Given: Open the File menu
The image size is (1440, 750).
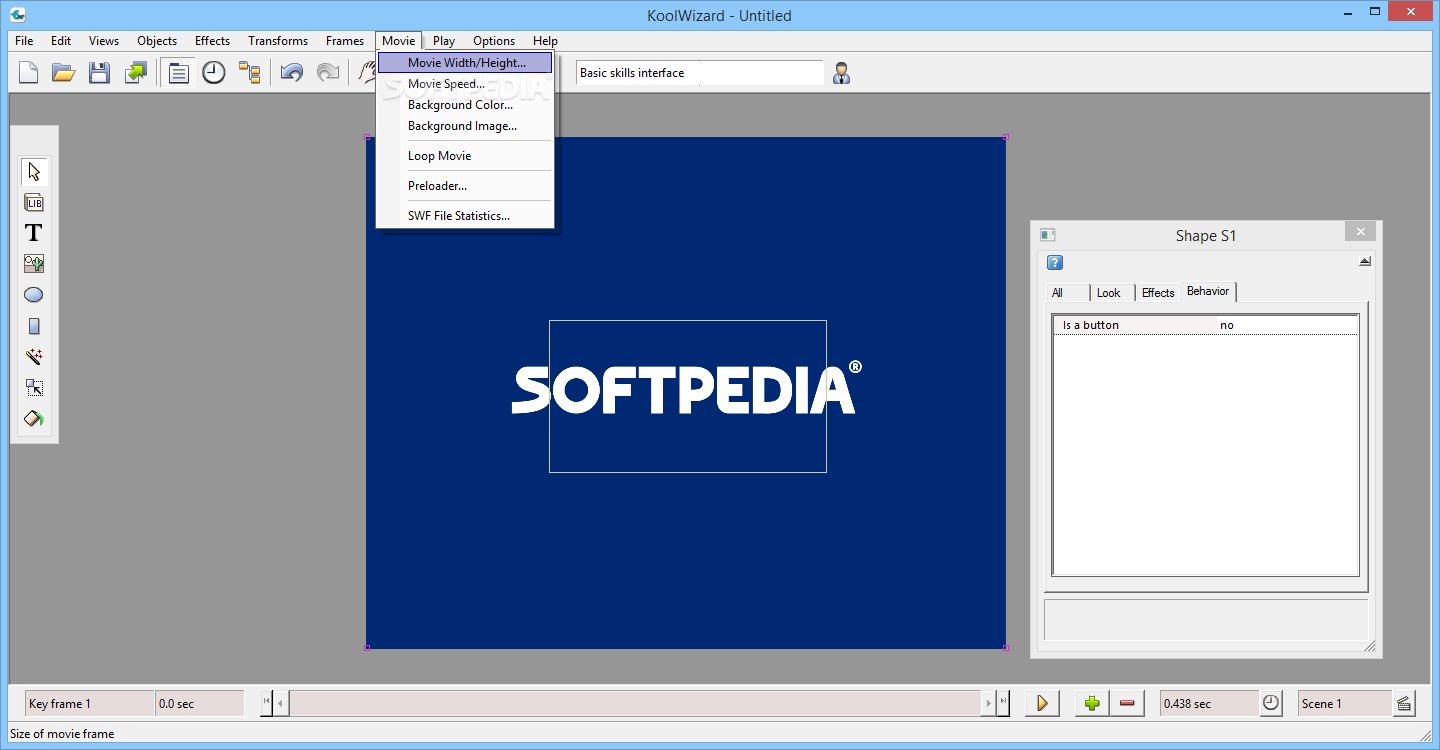Looking at the screenshot, I should click(24, 41).
